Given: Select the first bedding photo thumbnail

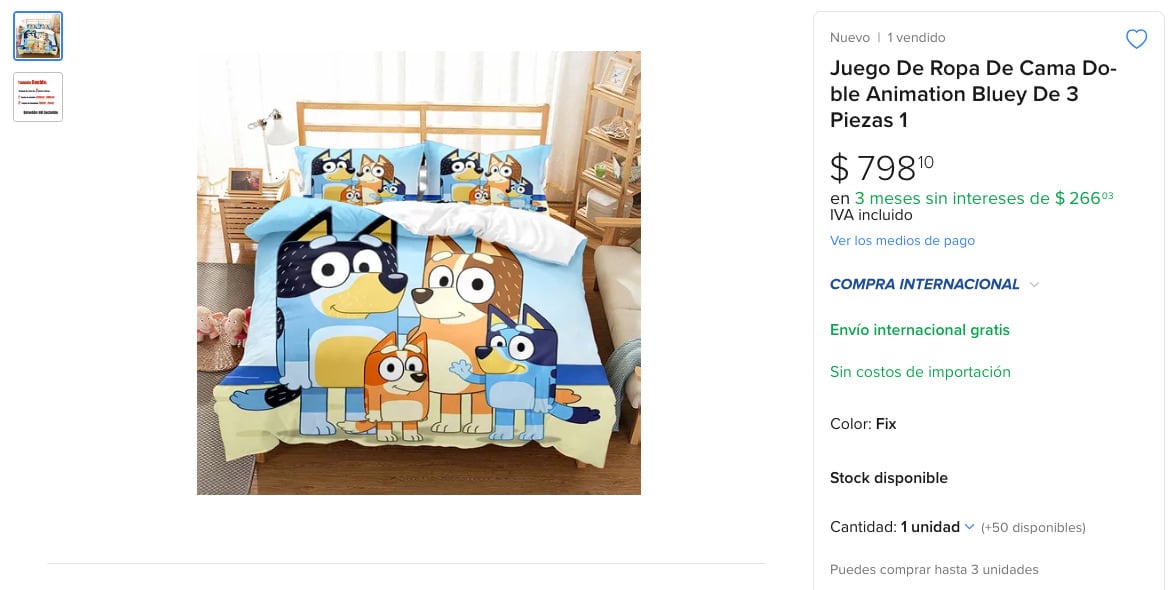Looking at the screenshot, I should click(38, 36).
